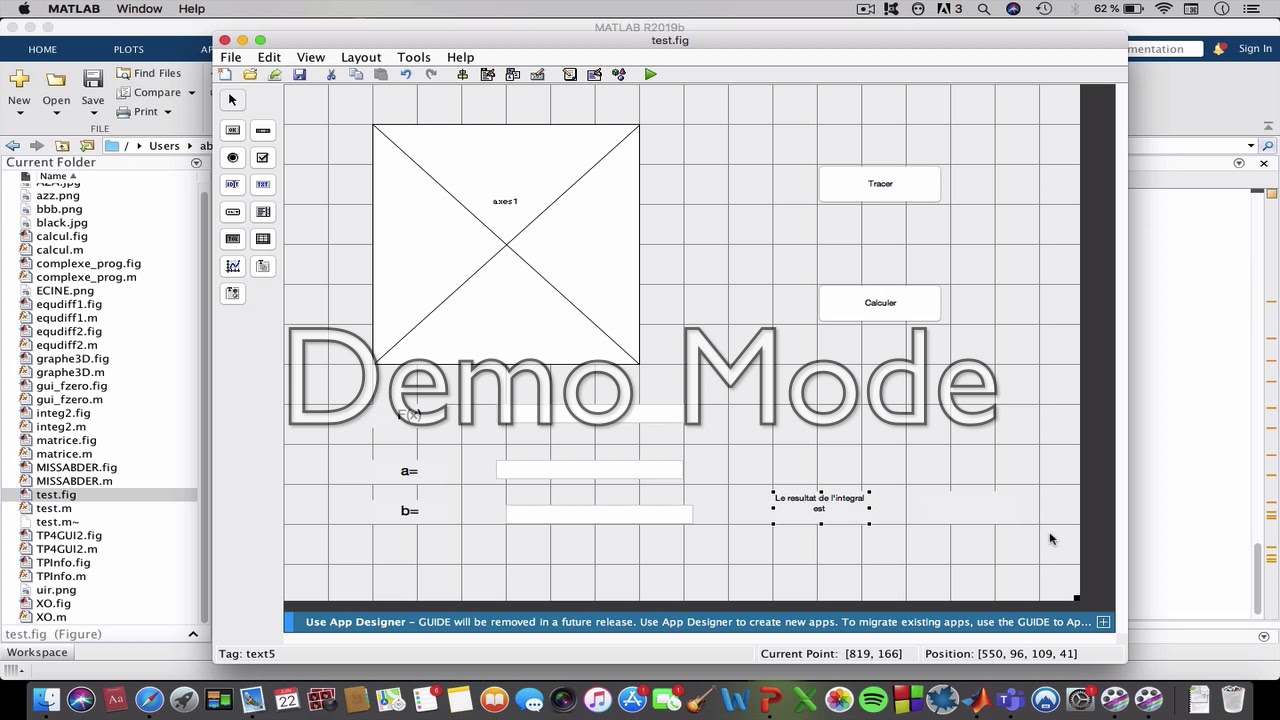
Task: Pick the Check Box component tool
Action: pyautogui.click(x=263, y=157)
